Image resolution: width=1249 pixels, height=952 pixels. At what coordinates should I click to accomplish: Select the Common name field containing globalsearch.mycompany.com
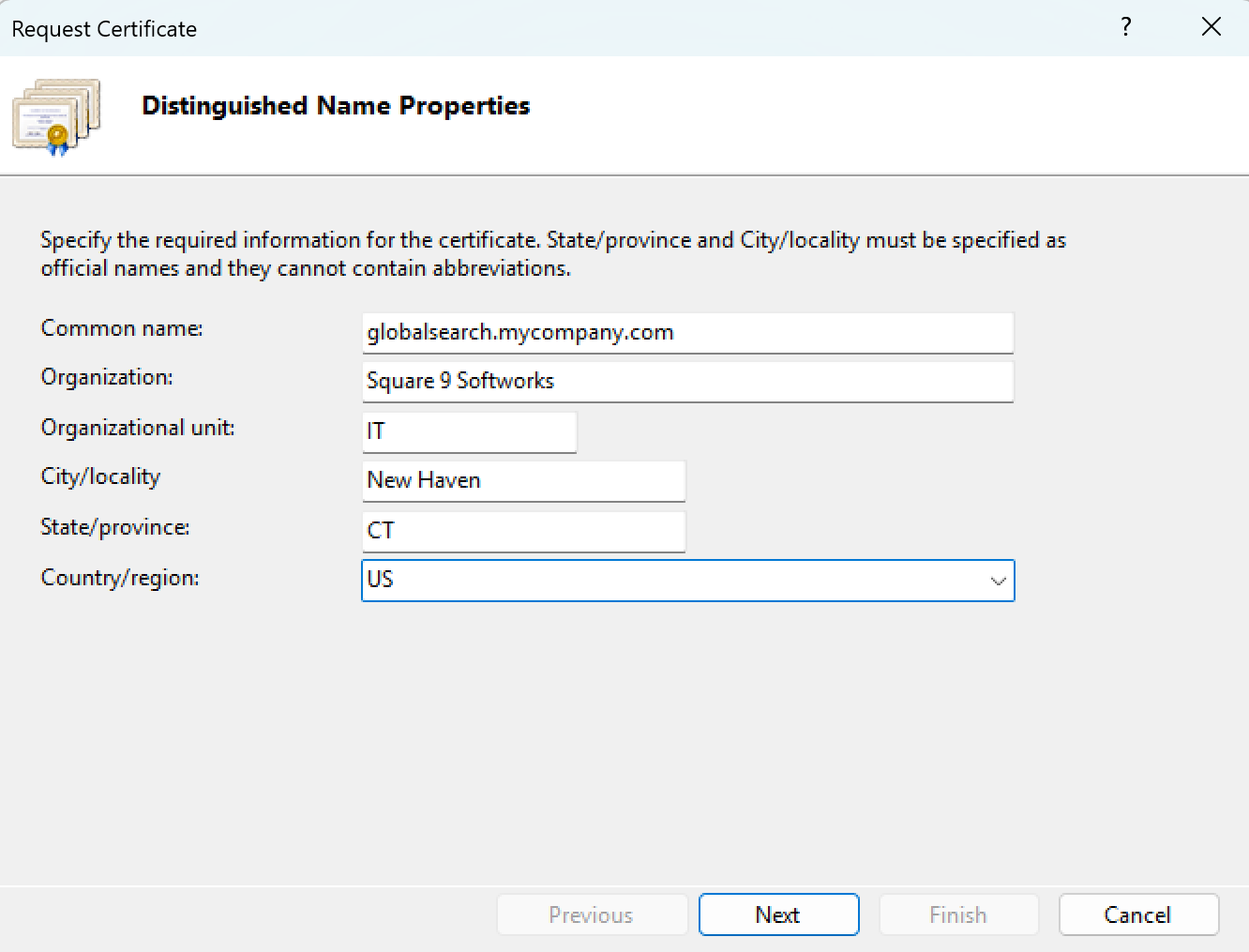687,333
